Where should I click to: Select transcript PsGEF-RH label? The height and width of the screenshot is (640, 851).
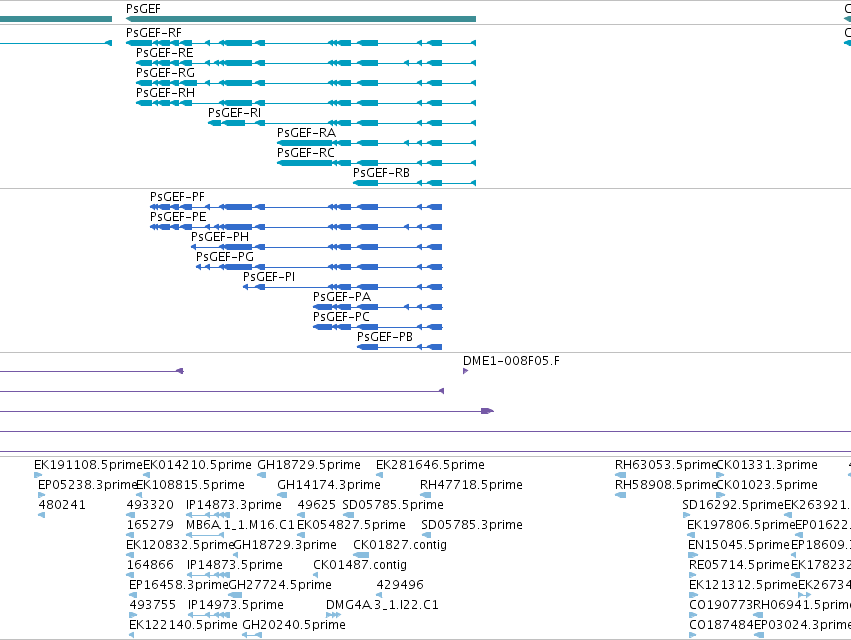coord(165,93)
